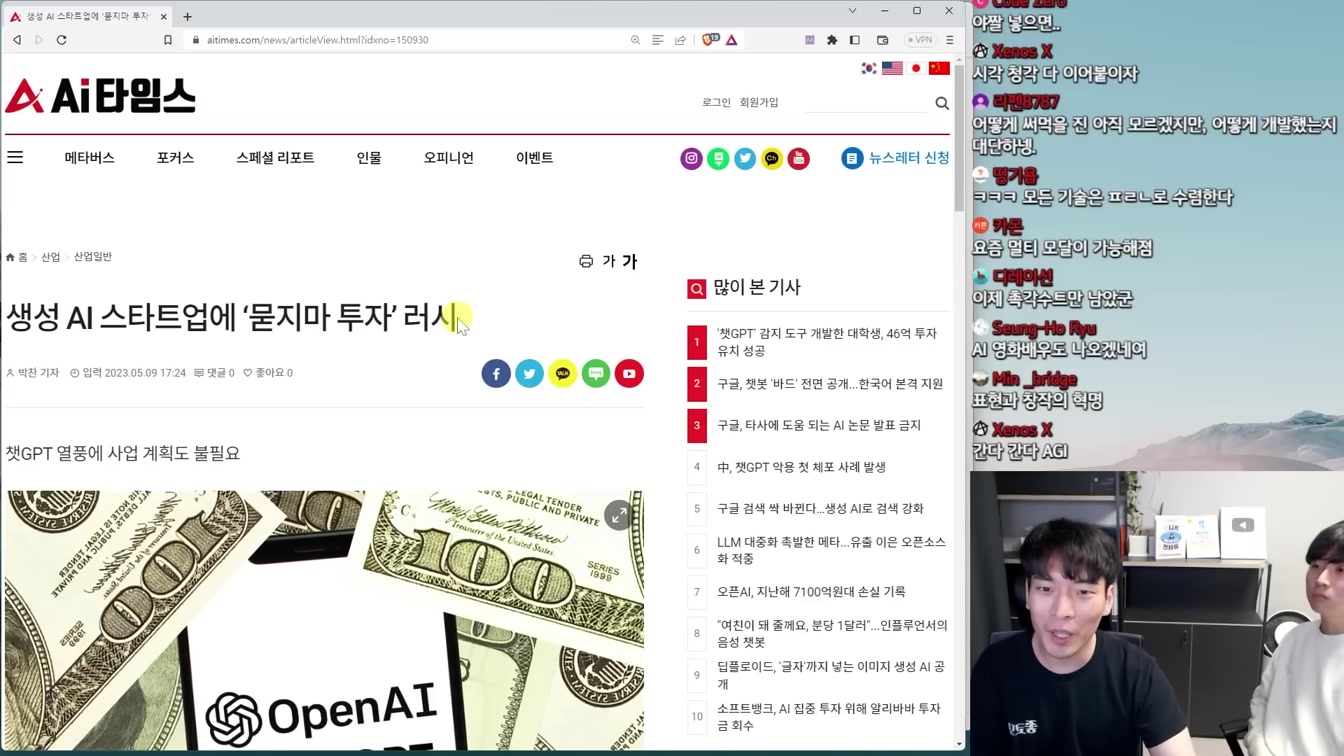
Task: Toggle the browser sidebar panel
Action: click(x=855, y=40)
